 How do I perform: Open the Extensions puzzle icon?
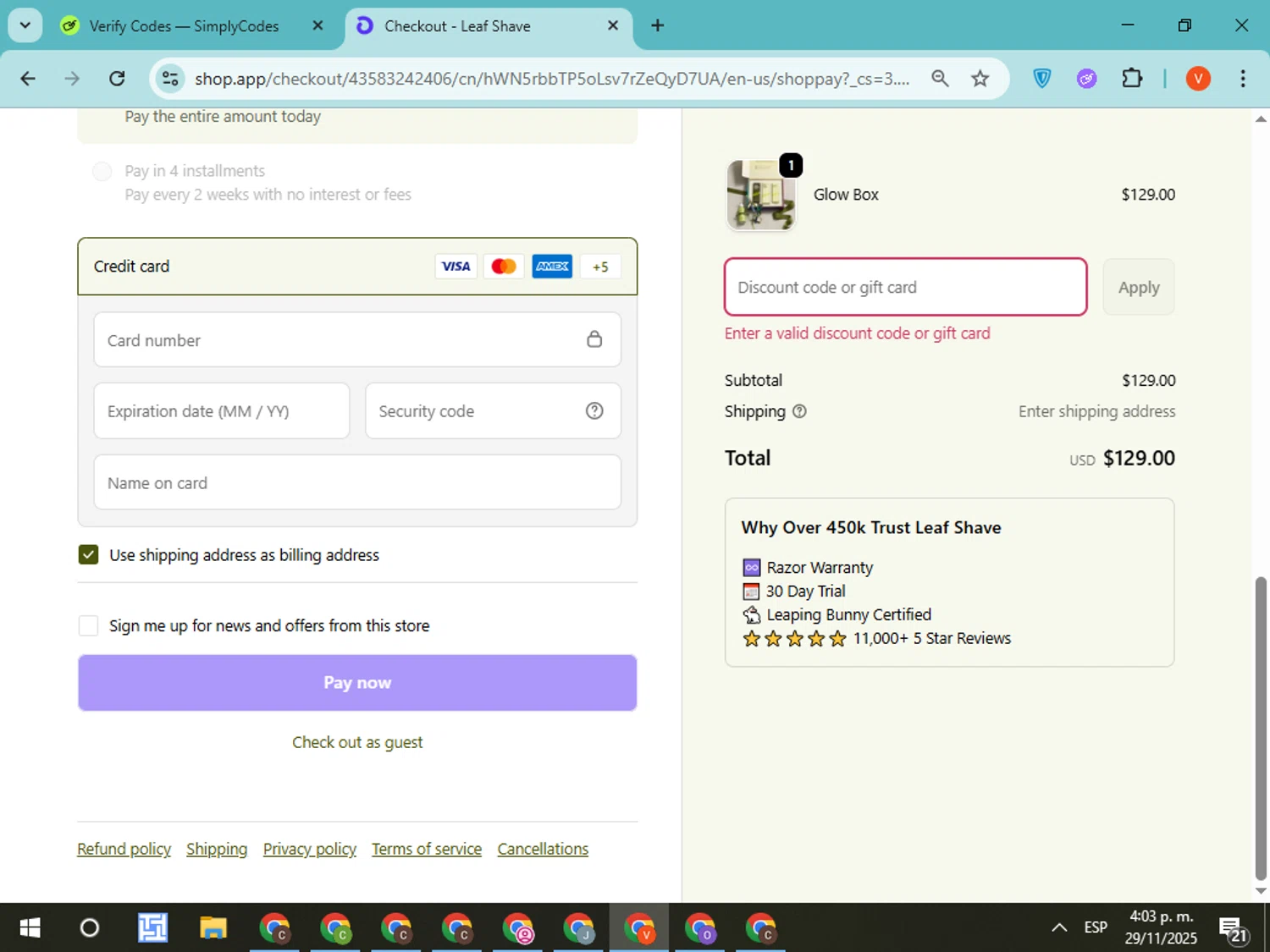coord(1132,79)
